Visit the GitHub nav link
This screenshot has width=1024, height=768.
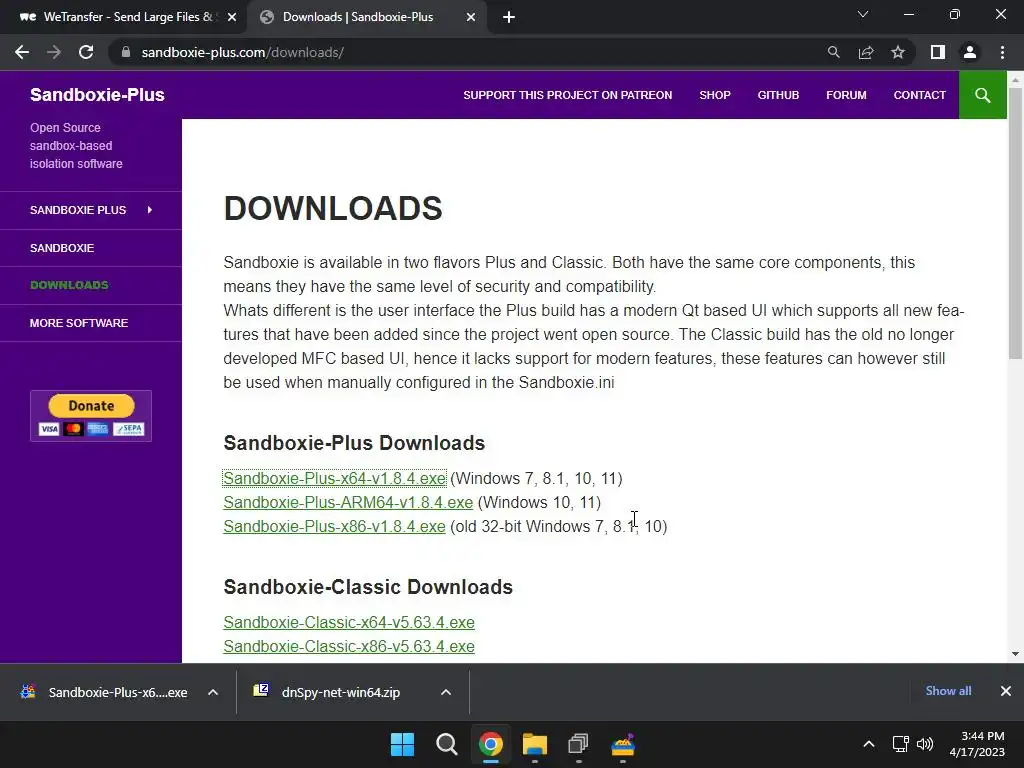coord(778,95)
